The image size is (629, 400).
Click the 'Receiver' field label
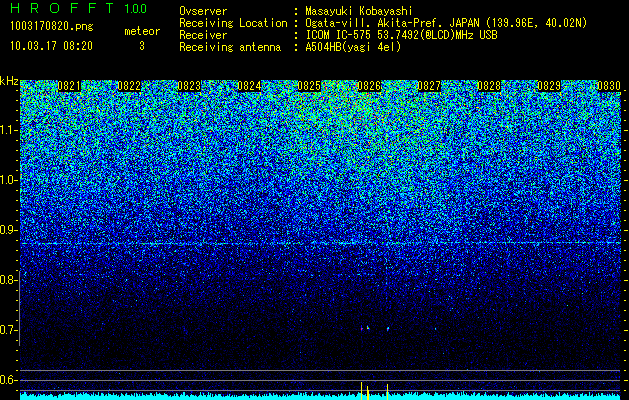pyautogui.click(x=203, y=35)
